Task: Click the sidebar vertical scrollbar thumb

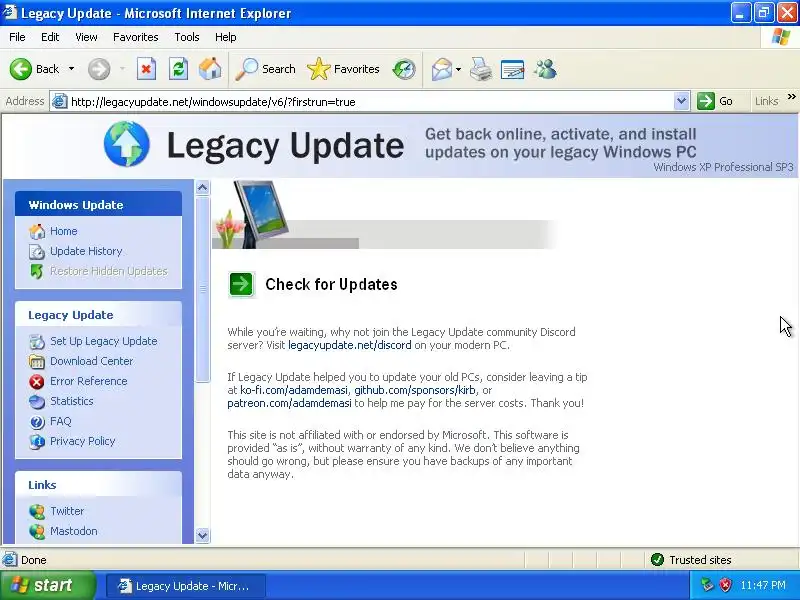Action: 203,289
